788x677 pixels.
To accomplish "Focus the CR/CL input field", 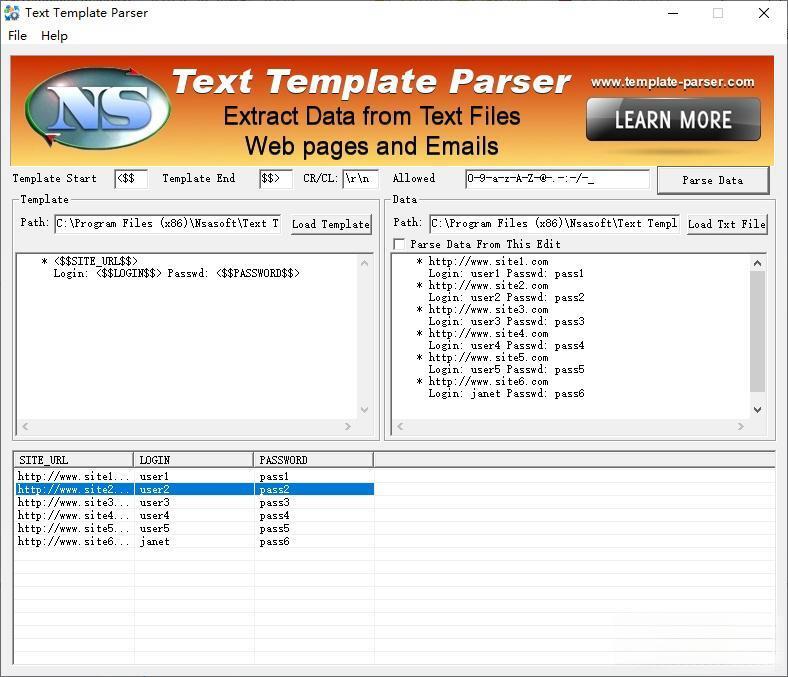I will (x=360, y=178).
